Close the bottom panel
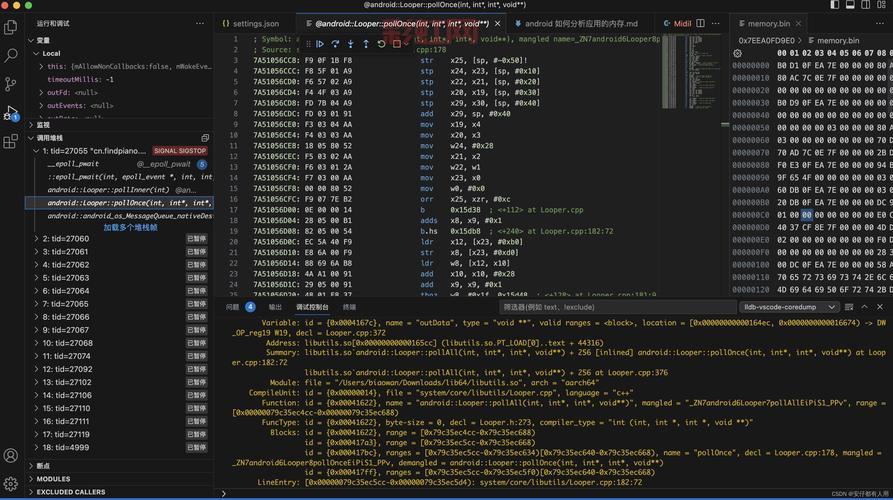Image resolution: width=893 pixels, height=500 pixels. 880,307
